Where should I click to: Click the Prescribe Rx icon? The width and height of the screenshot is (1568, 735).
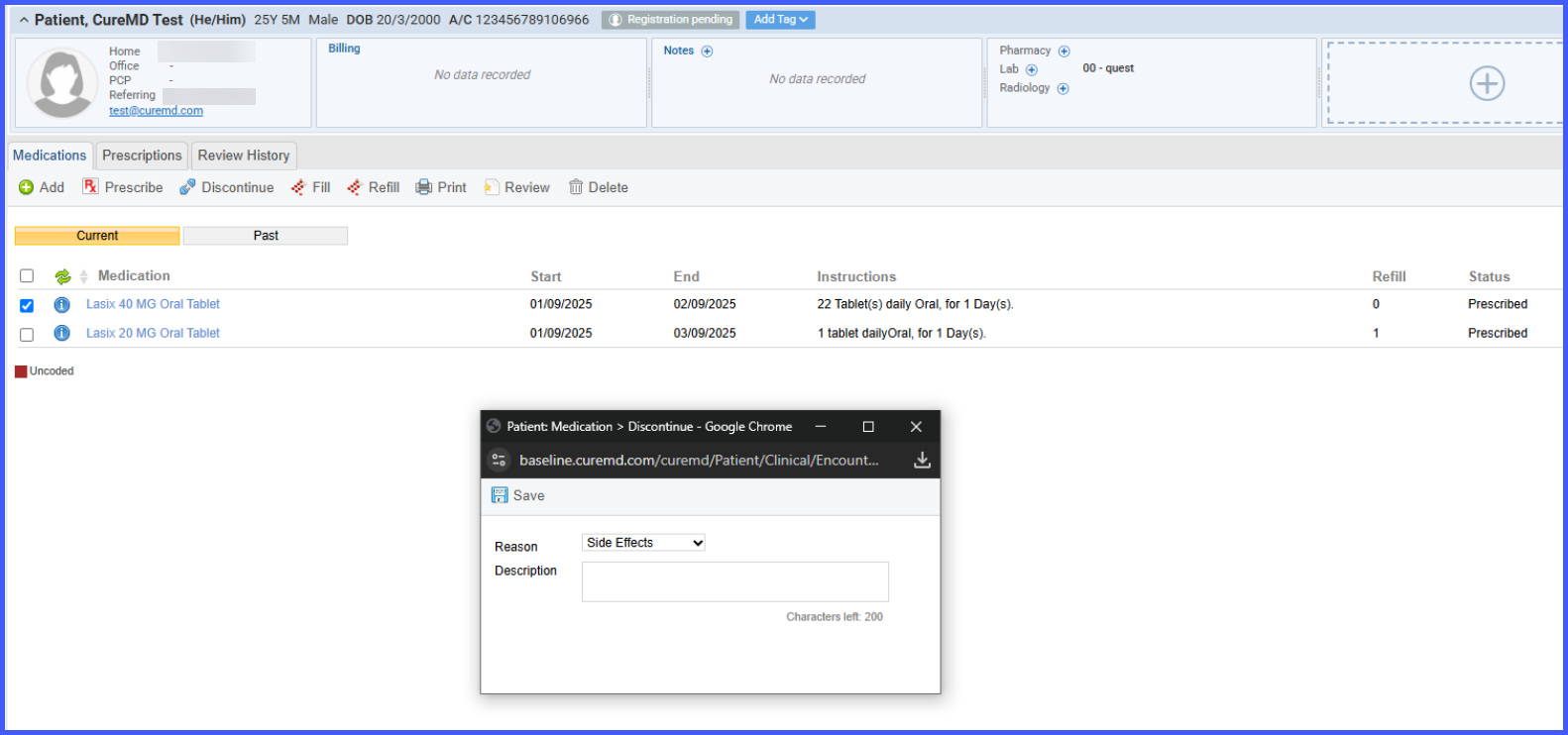click(x=90, y=186)
